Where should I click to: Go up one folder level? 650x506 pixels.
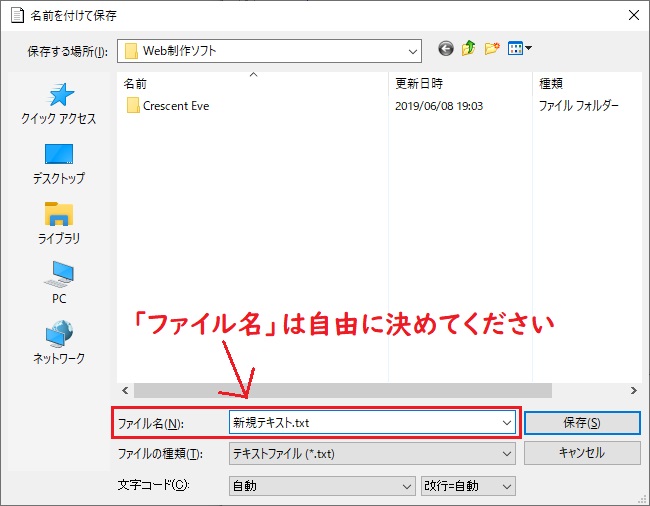(468, 49)
